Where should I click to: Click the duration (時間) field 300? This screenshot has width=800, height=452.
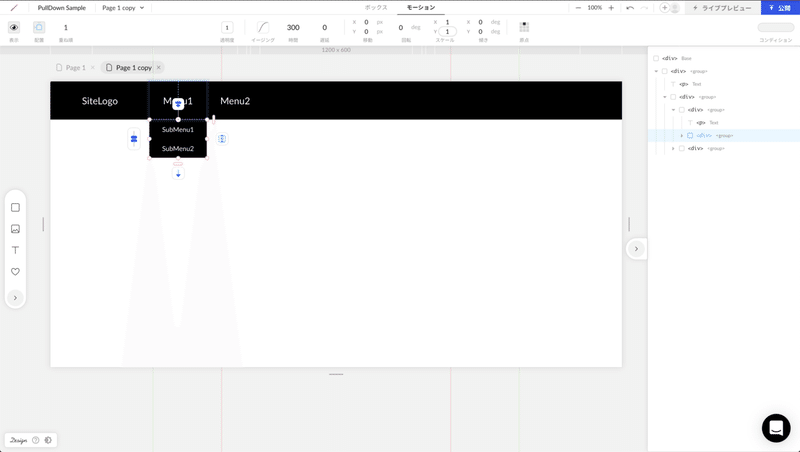point(293,28)
